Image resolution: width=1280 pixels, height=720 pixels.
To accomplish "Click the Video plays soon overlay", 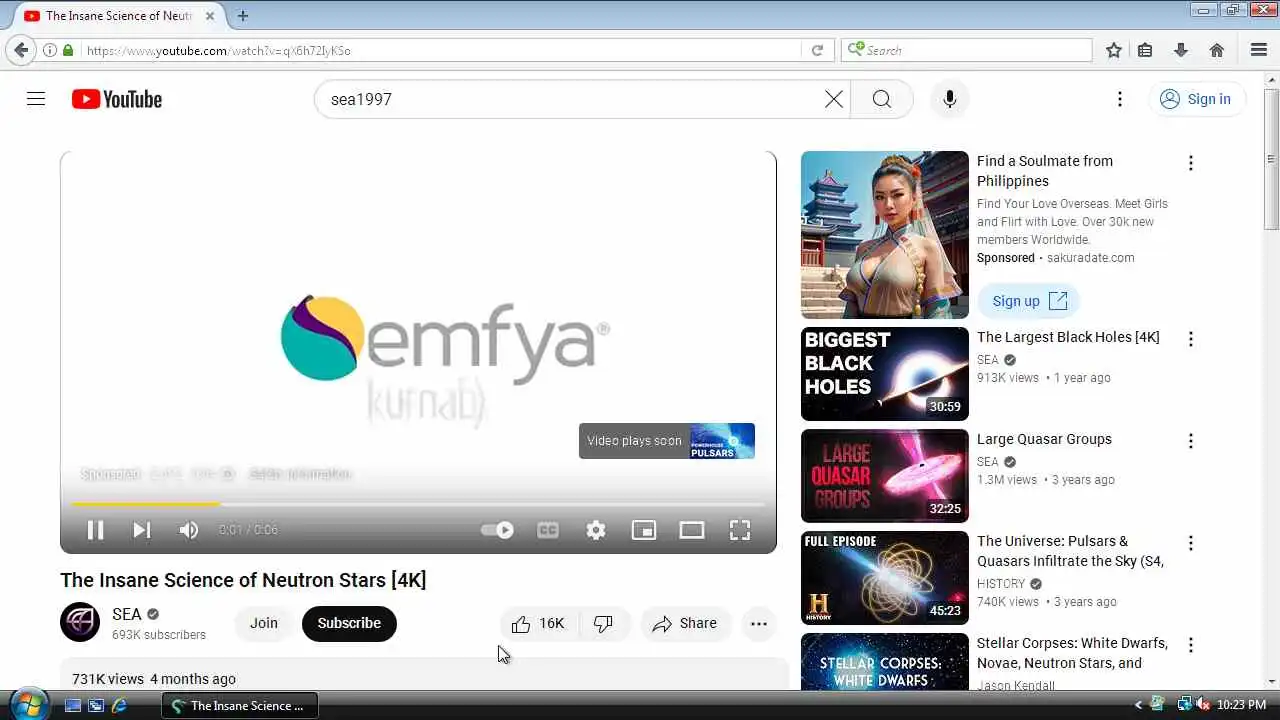I will pyautogui.click(x=667, y=441).
